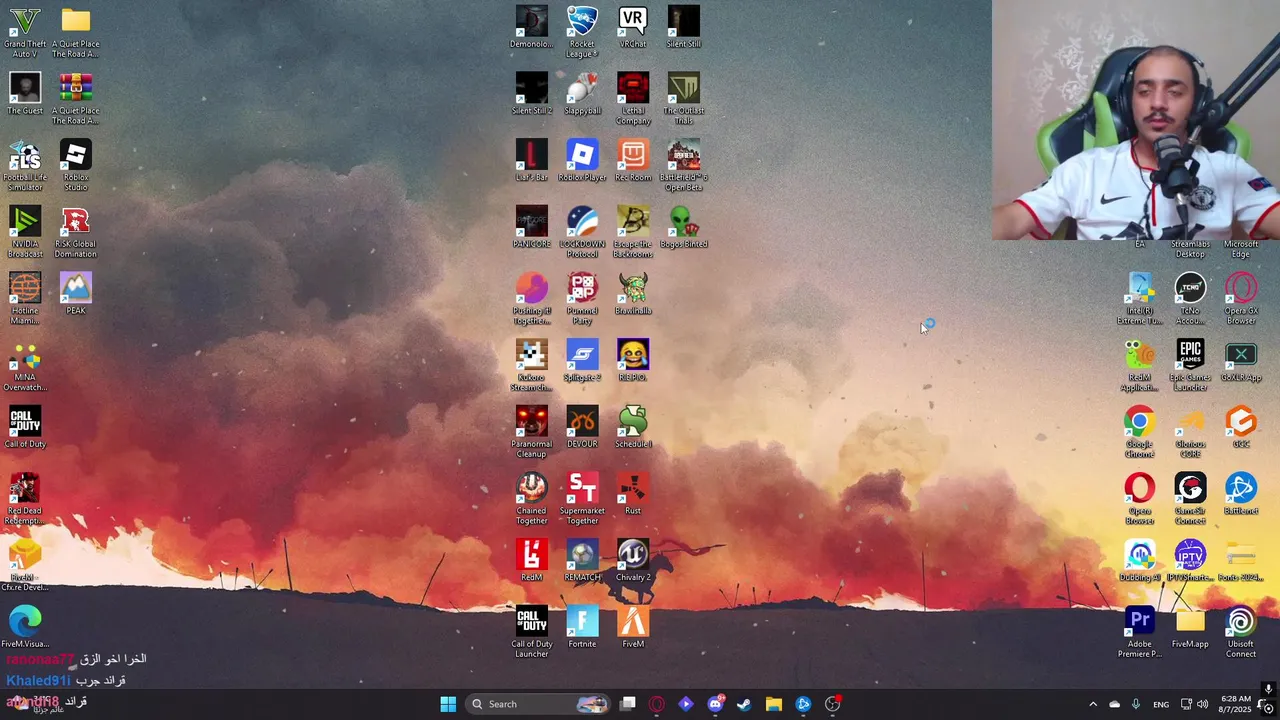Open Steam from the taskbar
Image resolution: width=1280 pixels, height=720 pixels.
pyautogui.click(x=744, y=704)
